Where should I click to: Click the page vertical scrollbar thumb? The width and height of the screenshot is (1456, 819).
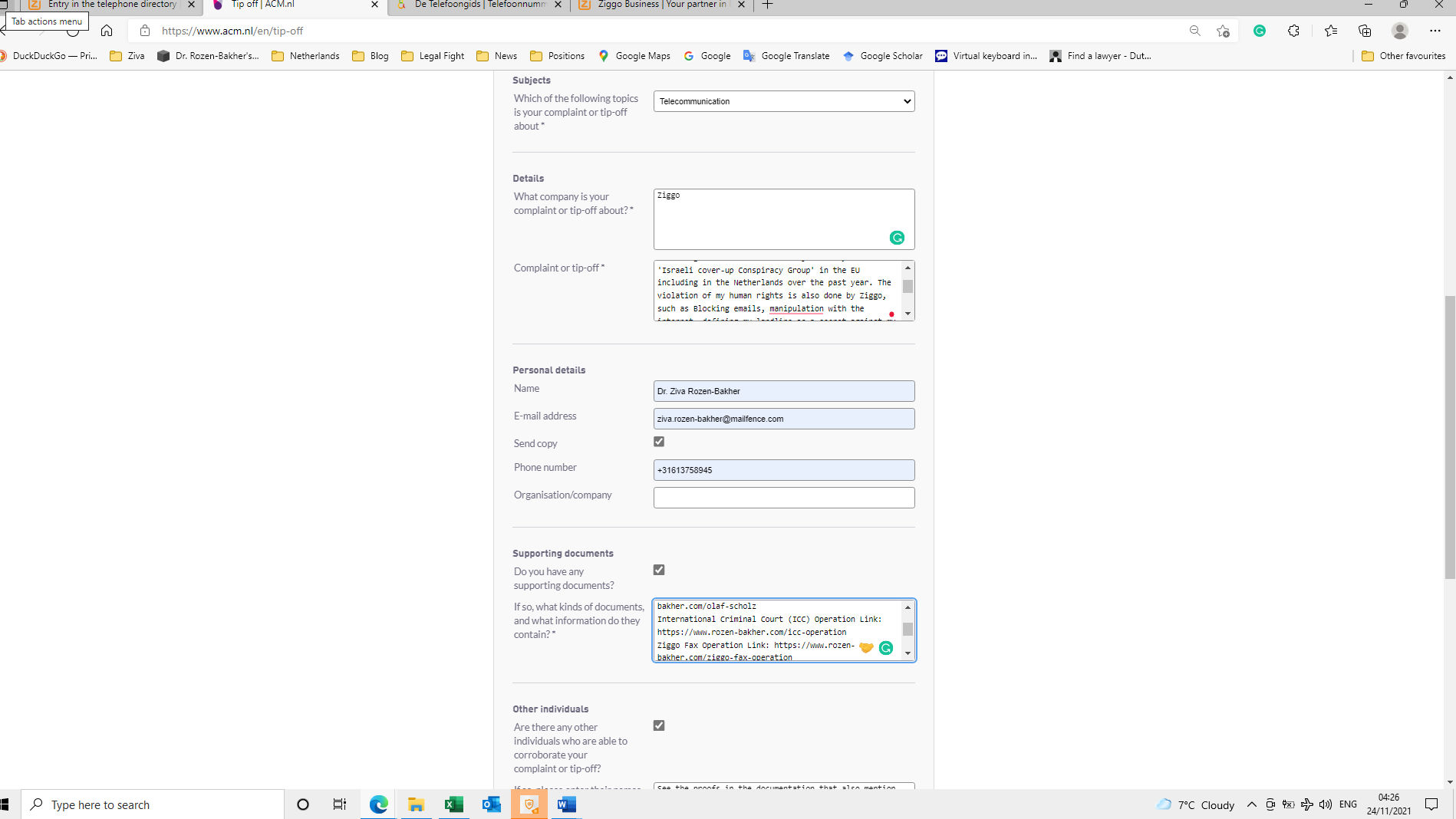(x=1449, y=437)
